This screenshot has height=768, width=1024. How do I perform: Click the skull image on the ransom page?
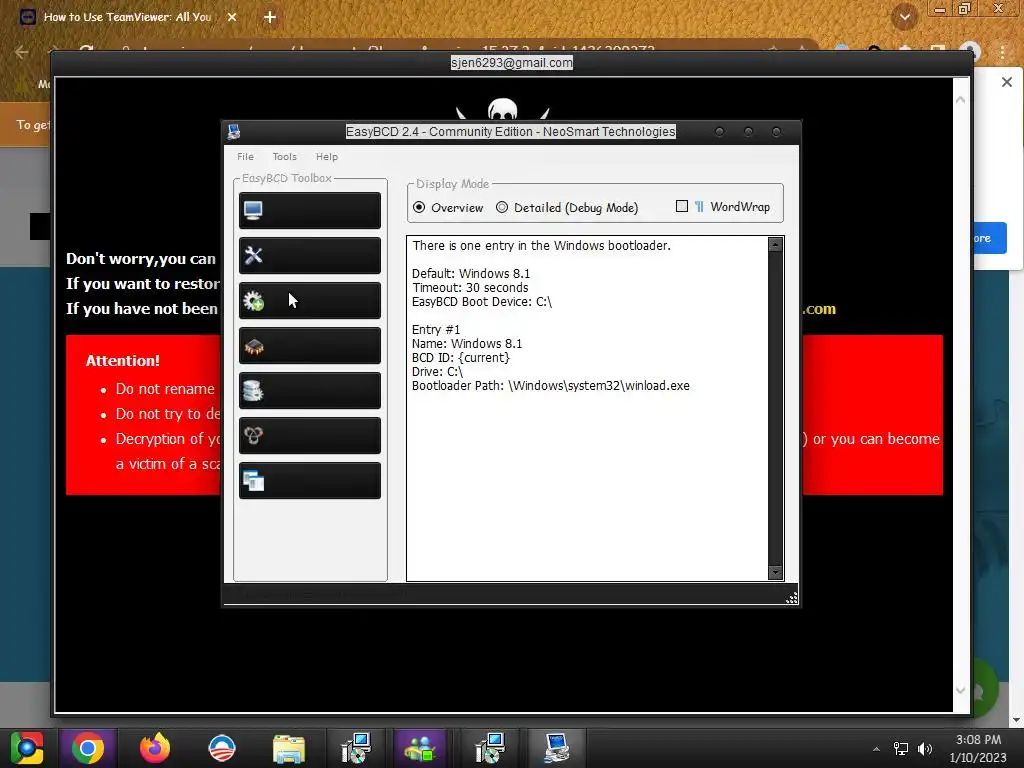(502, 109)
